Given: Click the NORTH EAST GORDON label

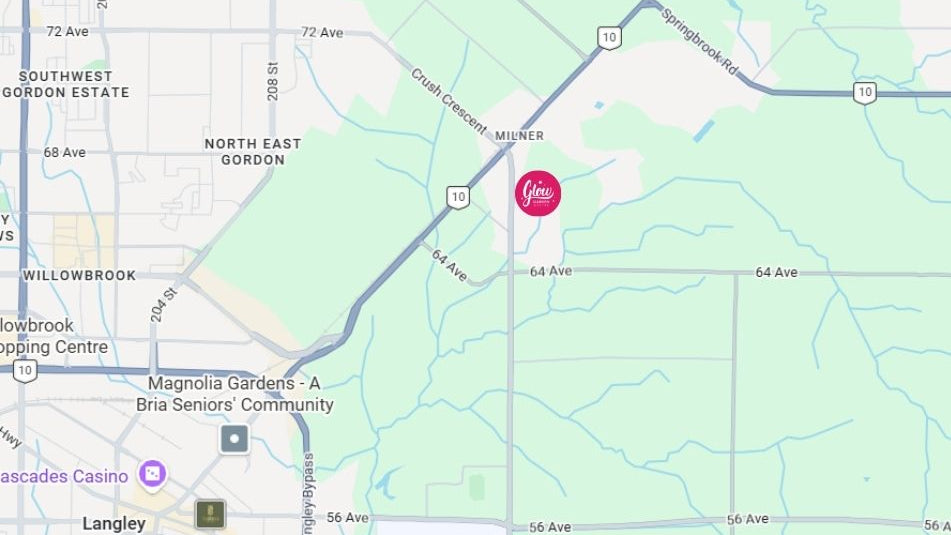Looking at the screenshot, I should [x=253, y=152].
